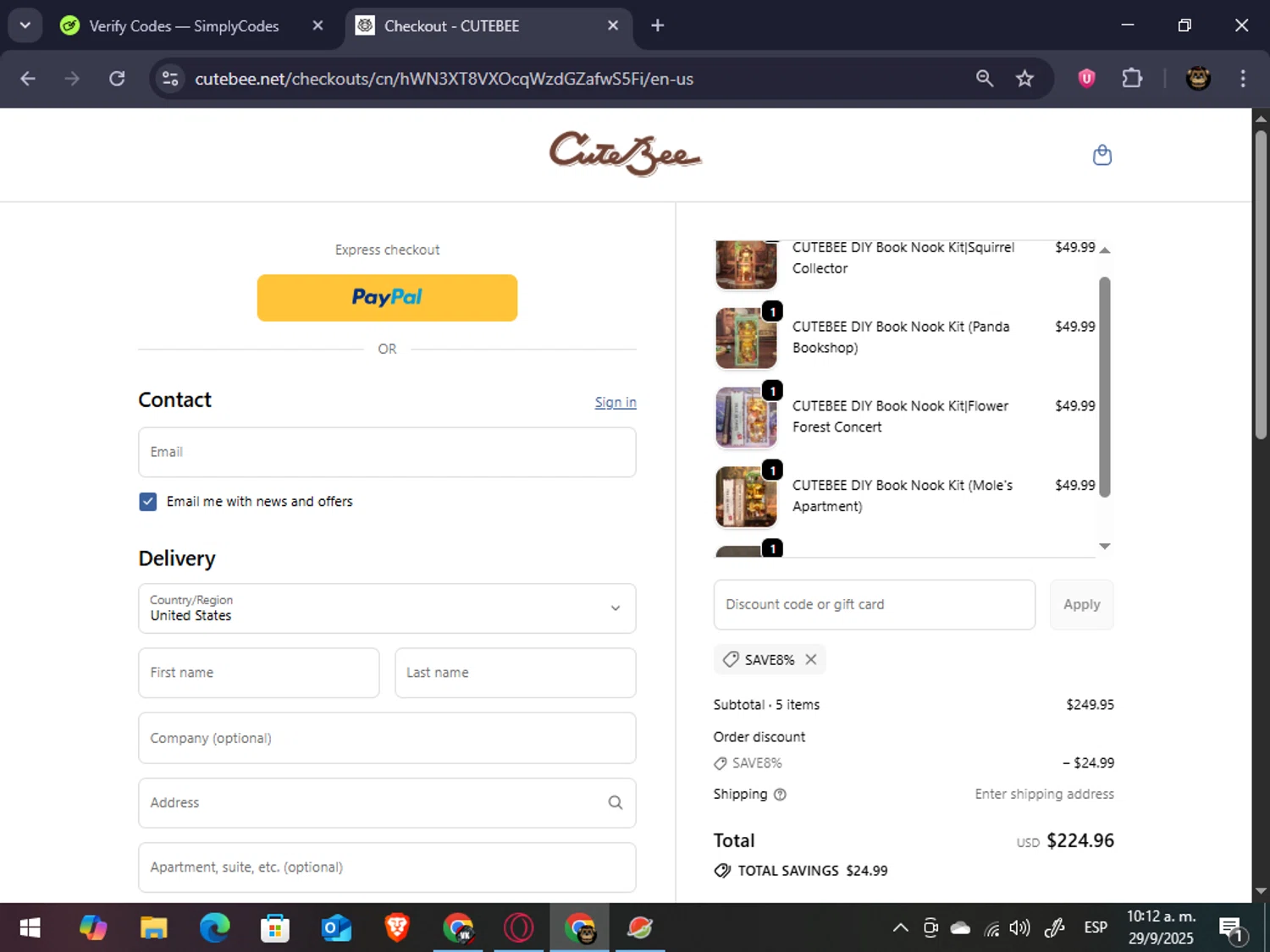1270x952 pixels.
Task: Click the browser address bar URL
Action: click(x=444, y=79)
